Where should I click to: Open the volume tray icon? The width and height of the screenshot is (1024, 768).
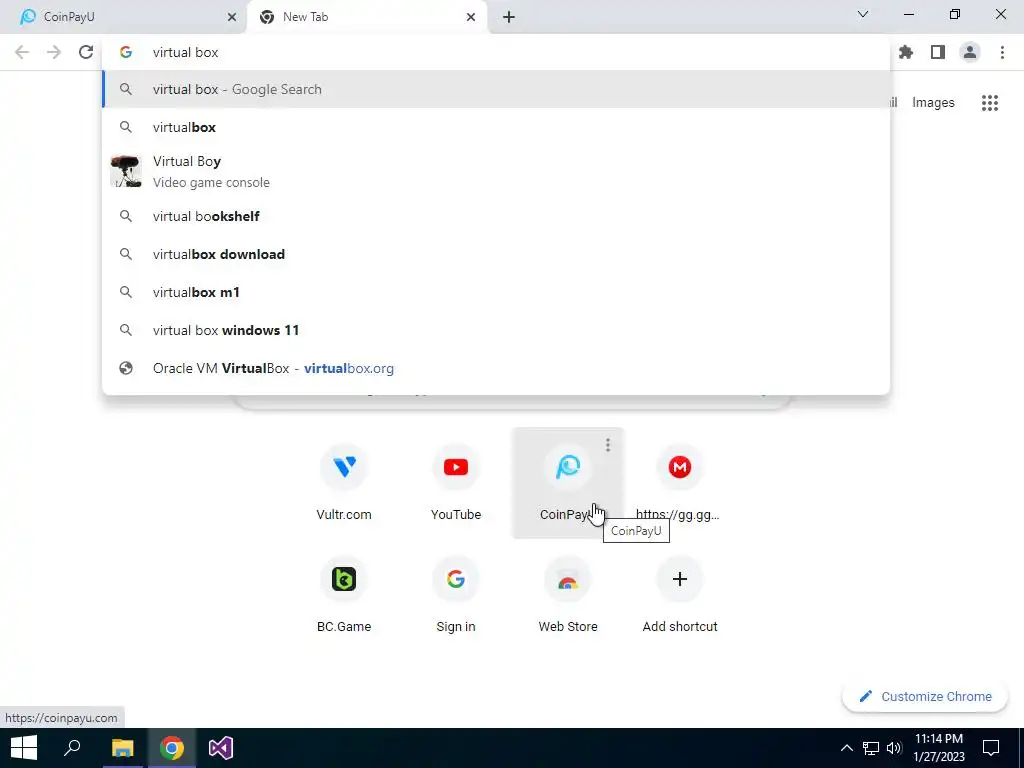[894, 748]
